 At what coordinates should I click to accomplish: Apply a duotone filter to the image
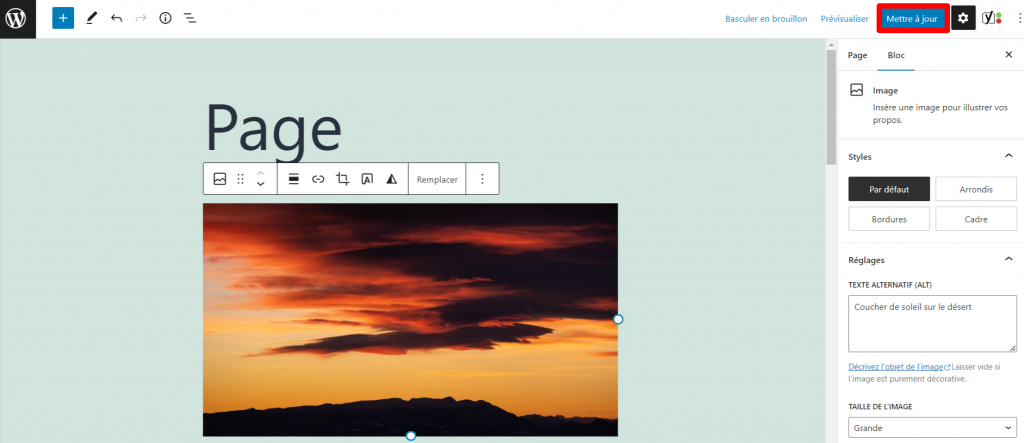pos(392,179)
